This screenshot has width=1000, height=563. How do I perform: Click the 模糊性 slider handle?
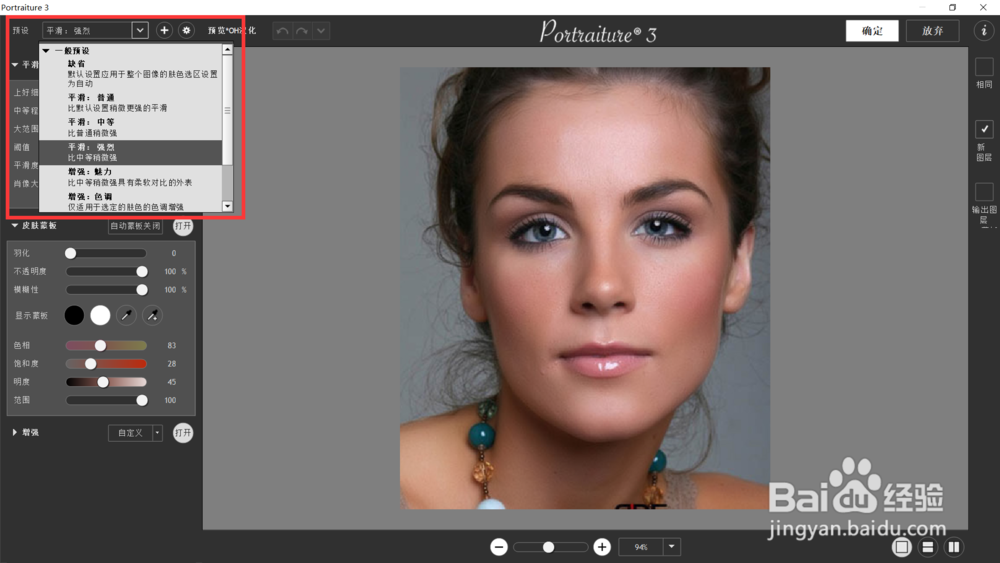pyautogui.click(x=142, y=290)
